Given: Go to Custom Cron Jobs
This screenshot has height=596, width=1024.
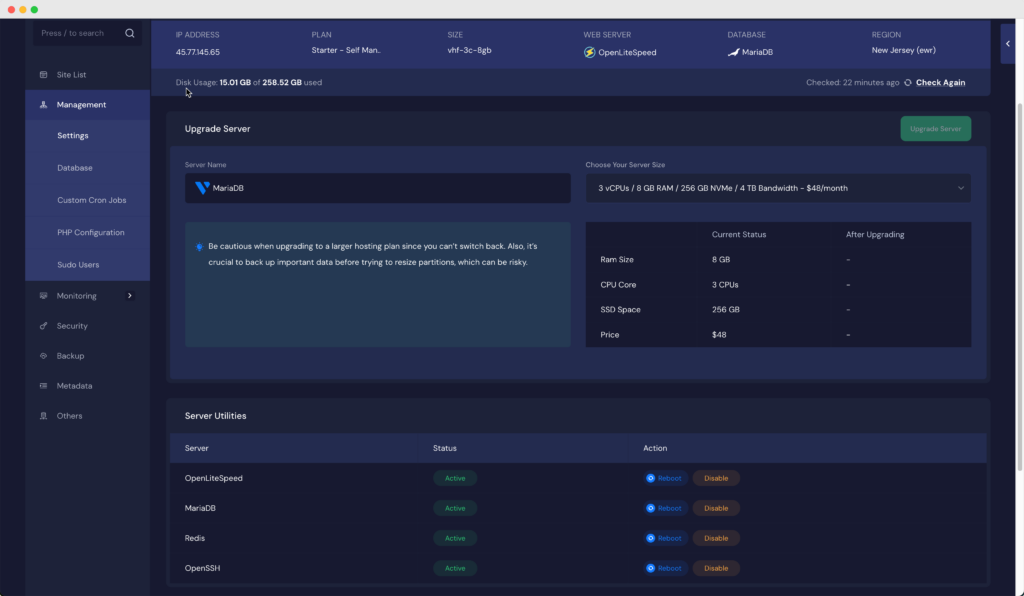Looking at the screenshot, I should [91, 200].
